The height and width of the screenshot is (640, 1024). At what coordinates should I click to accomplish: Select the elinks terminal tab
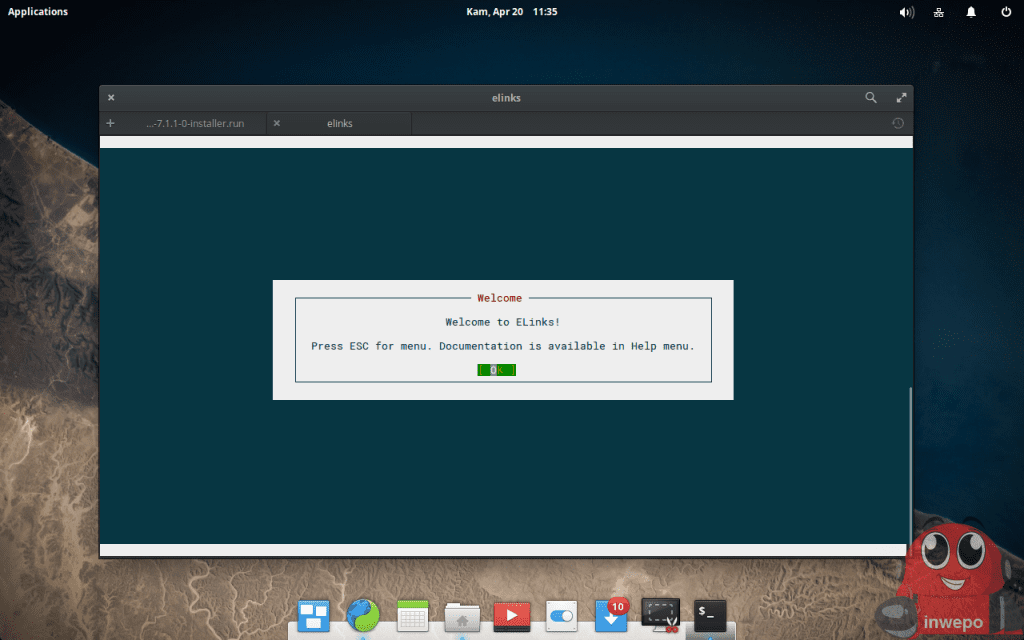[339, 124]
